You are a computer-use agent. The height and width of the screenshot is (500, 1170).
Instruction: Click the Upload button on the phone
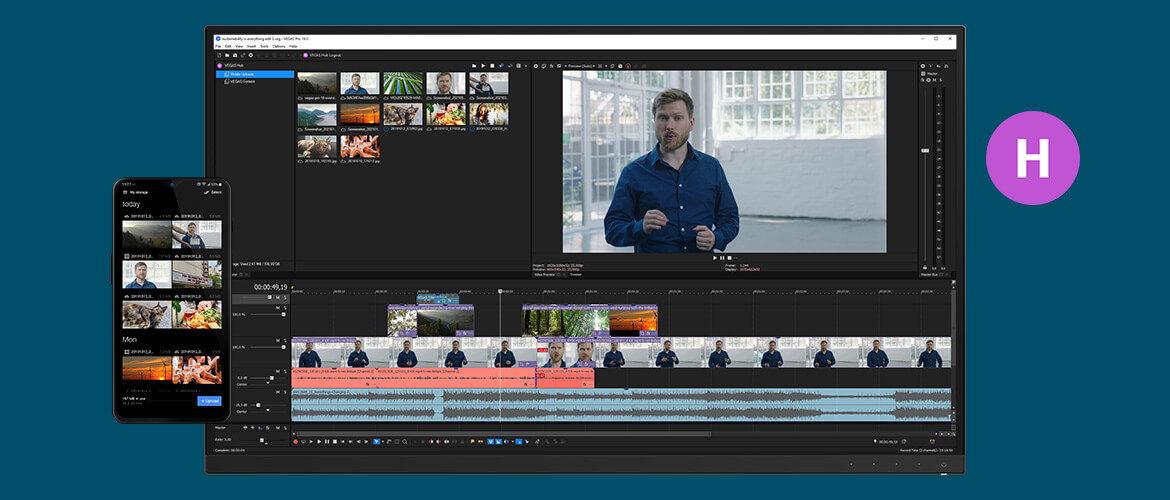tap(210, 401)
